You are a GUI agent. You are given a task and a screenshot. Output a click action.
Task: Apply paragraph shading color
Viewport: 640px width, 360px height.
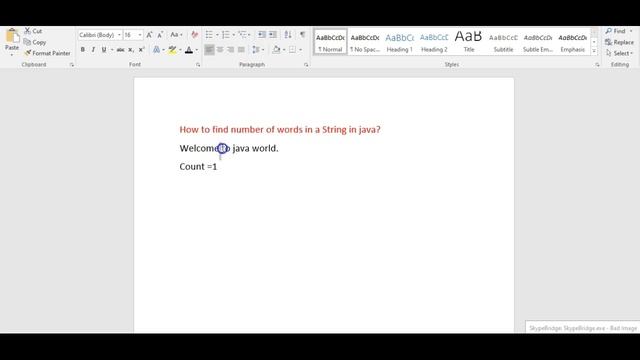click(x=276, y=50)
